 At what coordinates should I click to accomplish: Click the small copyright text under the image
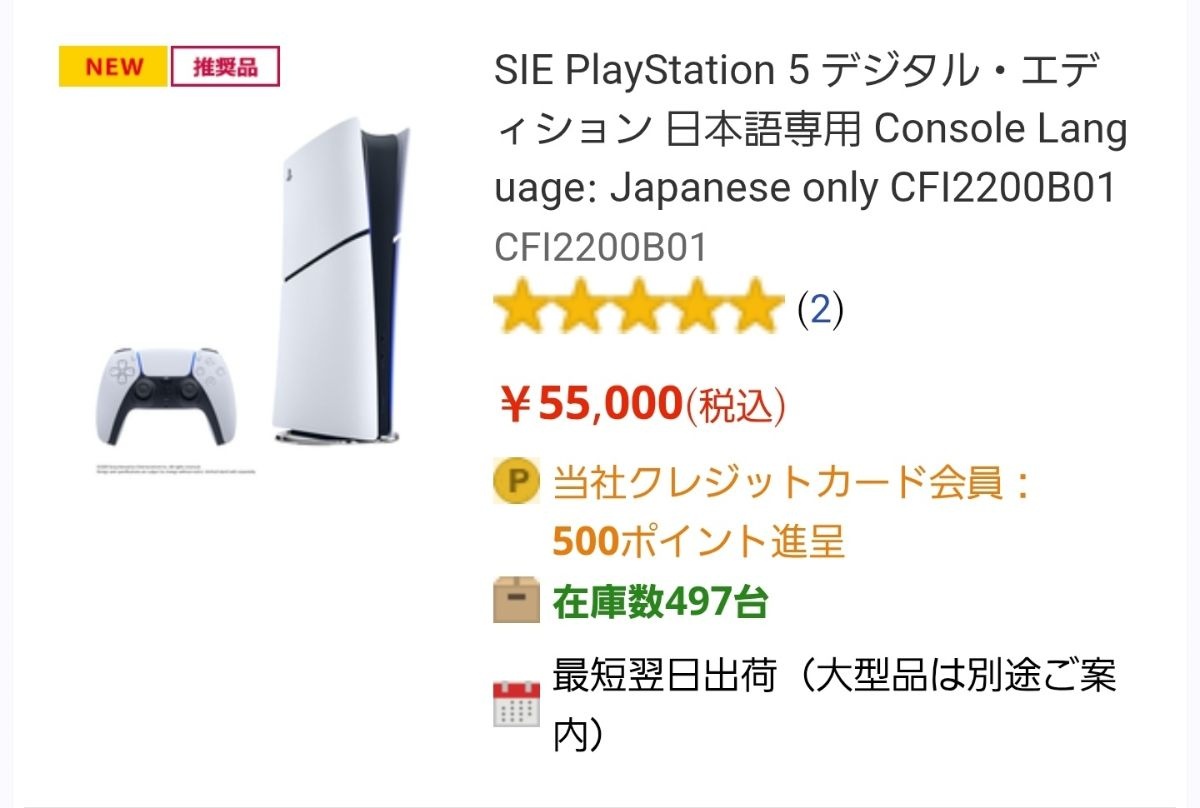point(175,468)
